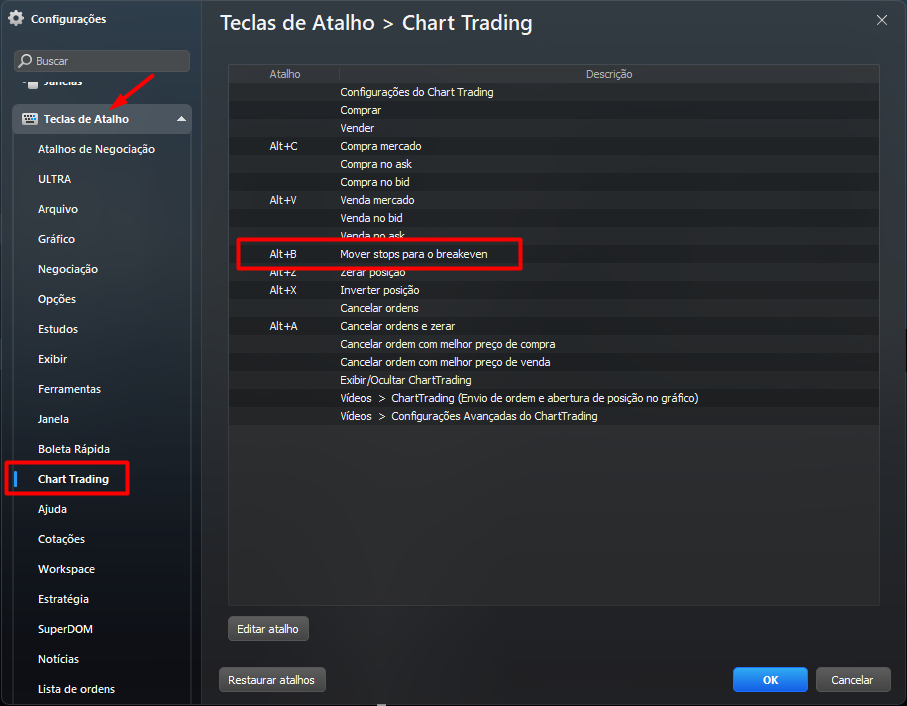Select the 'Cancelar ordens e zerar' row
The width and height of the screenshot is (907, 706).
tap(554, 327)
